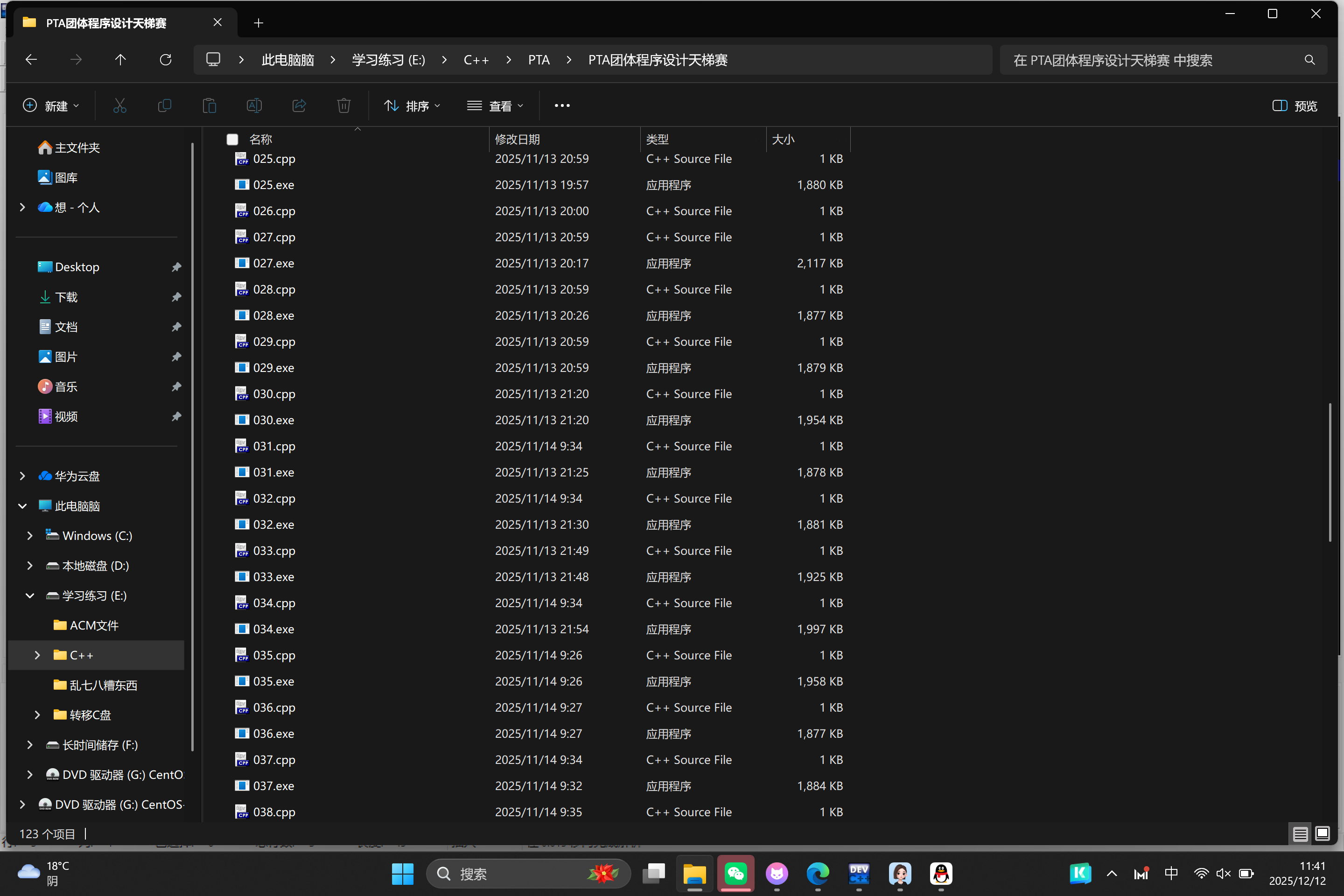Image resolution: width=1344 pixels, height=896 pixels.
Task: Click the Delete trash can icon
Action: click(x=343, y=106)
